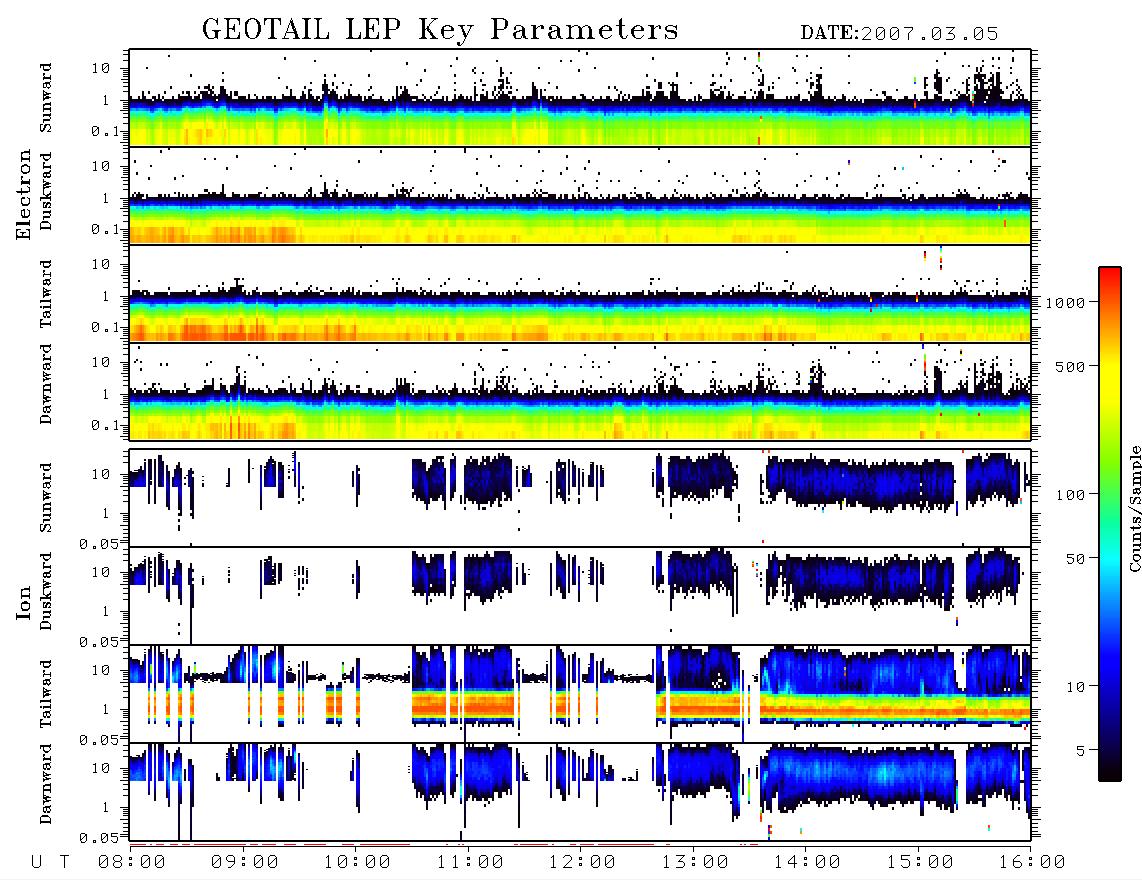Click the 500 tick on colorbar
Screen dimensions: 1142x880
tap(1070, 366)
